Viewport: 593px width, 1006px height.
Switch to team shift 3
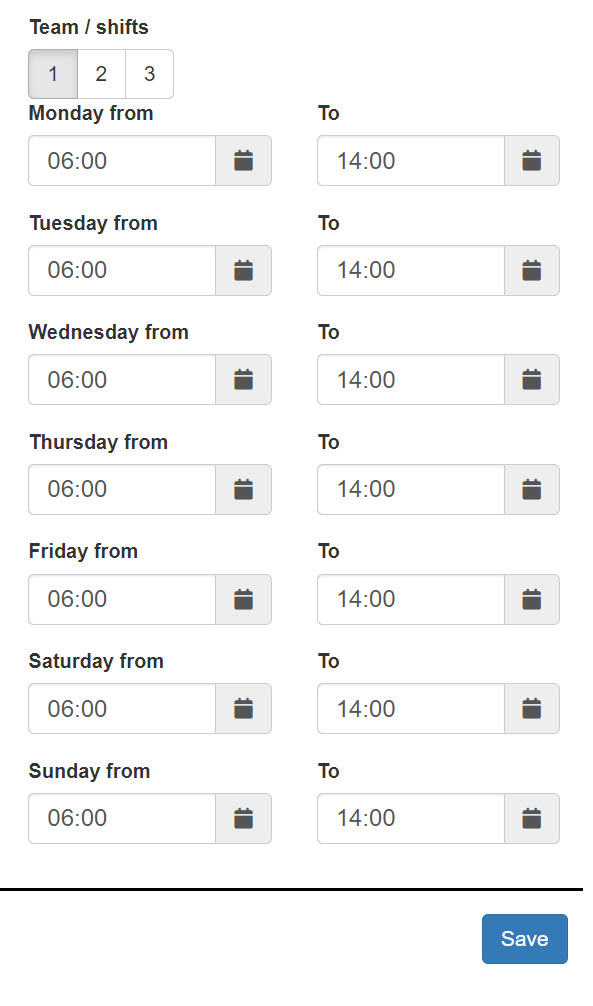pyautogui.click(x=150, y=74)
